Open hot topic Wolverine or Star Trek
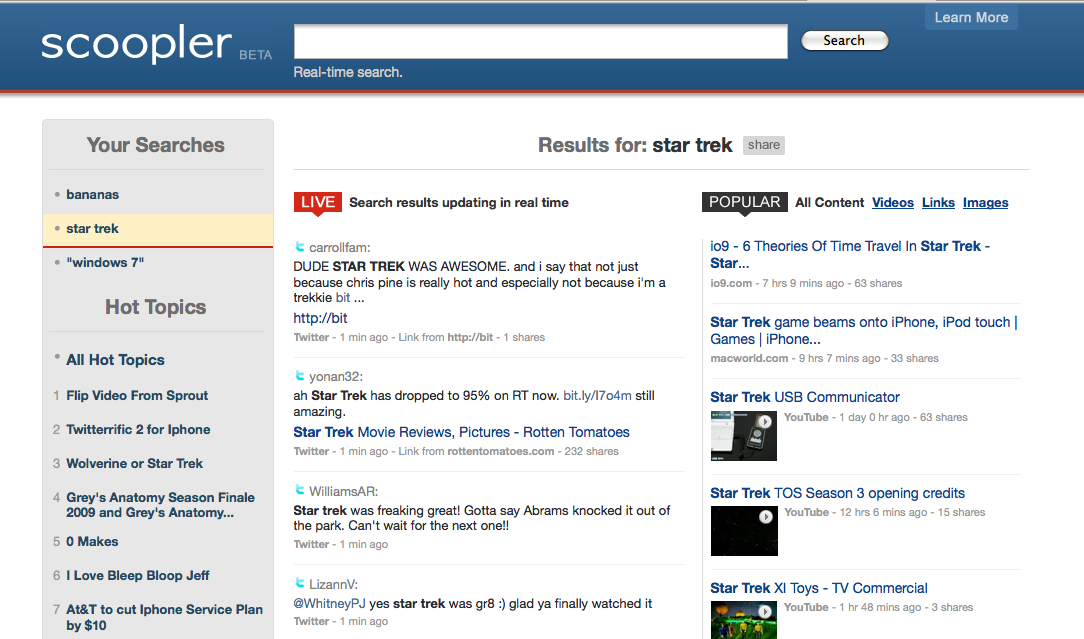The height and width of the screenshot is (639, 1084). point(135,463)
